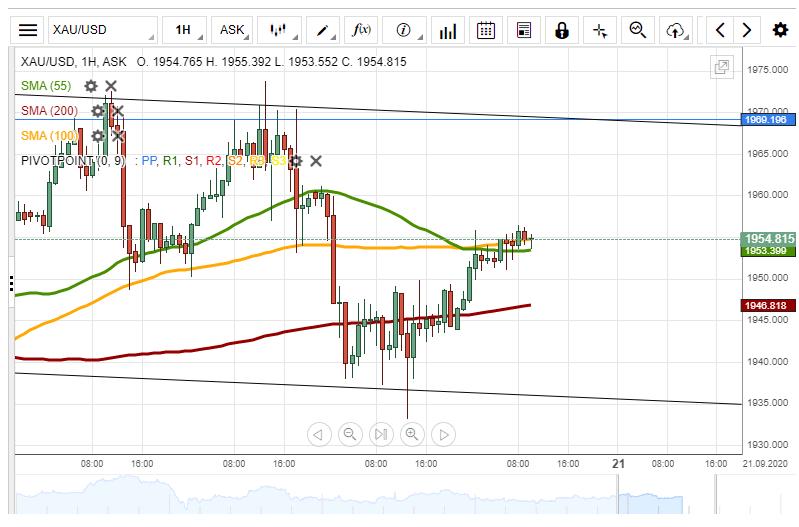This screenshot has width=799, height=527.
Task: Zoom out chart with bottom minus magnifier
Action: coord(350,434)
